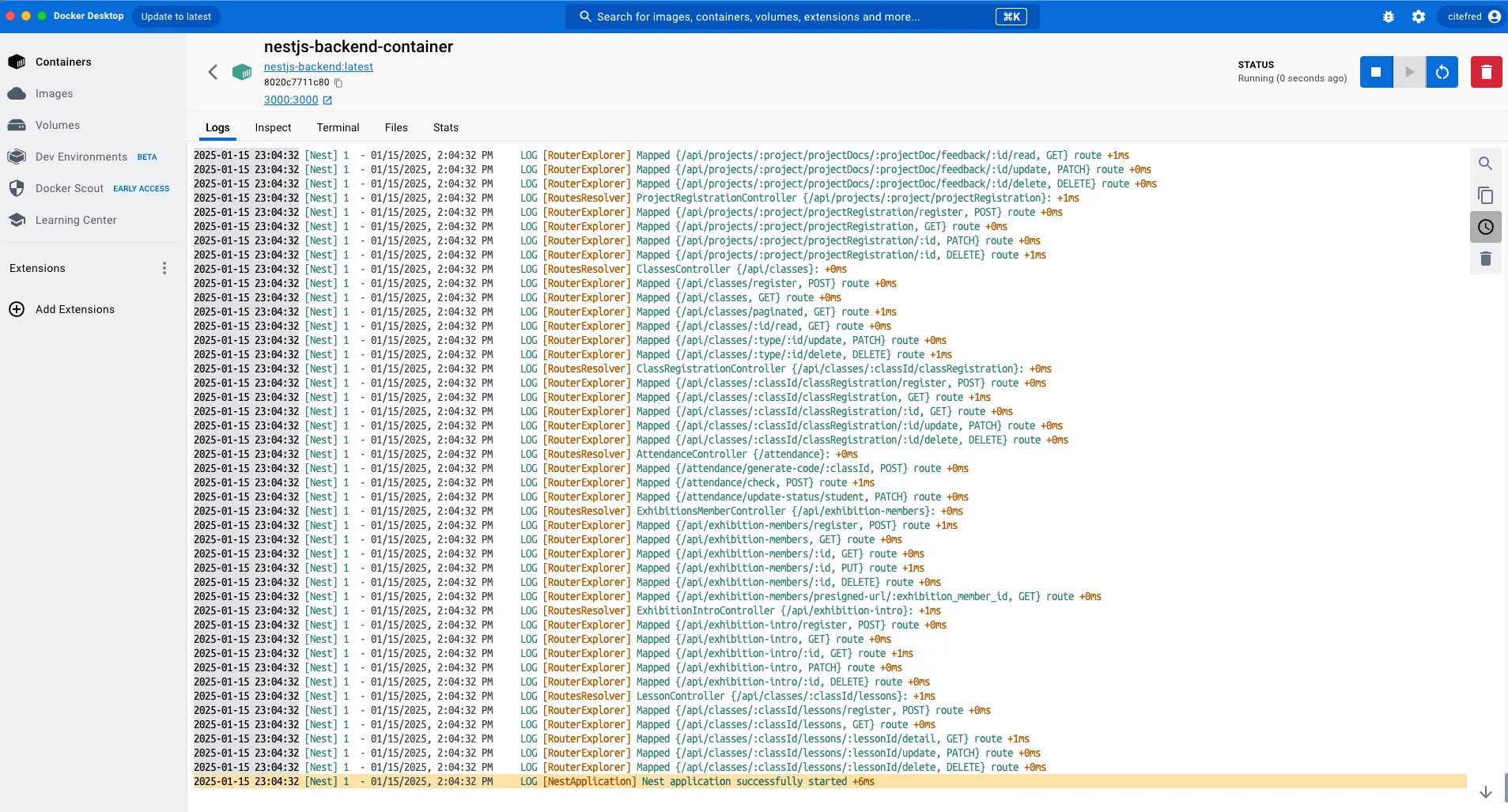This screenshot has width=1508, height=812.
Task: Click the teal container cube icon
Action: coord(242,72)
